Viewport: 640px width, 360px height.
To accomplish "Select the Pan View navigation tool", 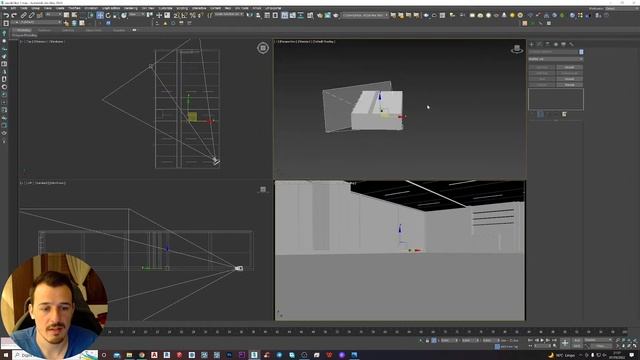I will [623, 346].
